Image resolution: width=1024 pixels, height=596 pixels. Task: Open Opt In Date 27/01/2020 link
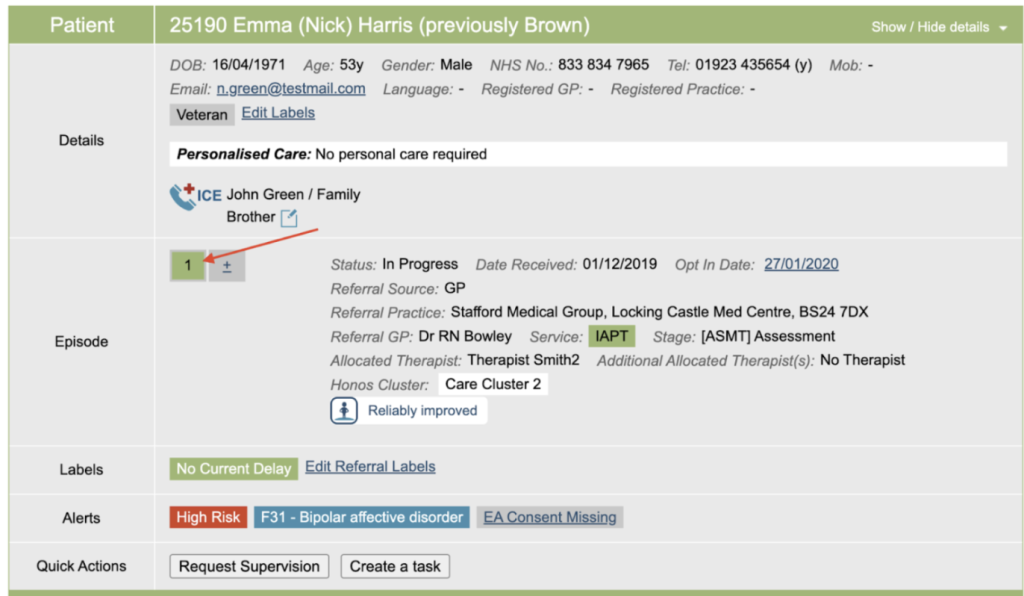pos(801,264)
